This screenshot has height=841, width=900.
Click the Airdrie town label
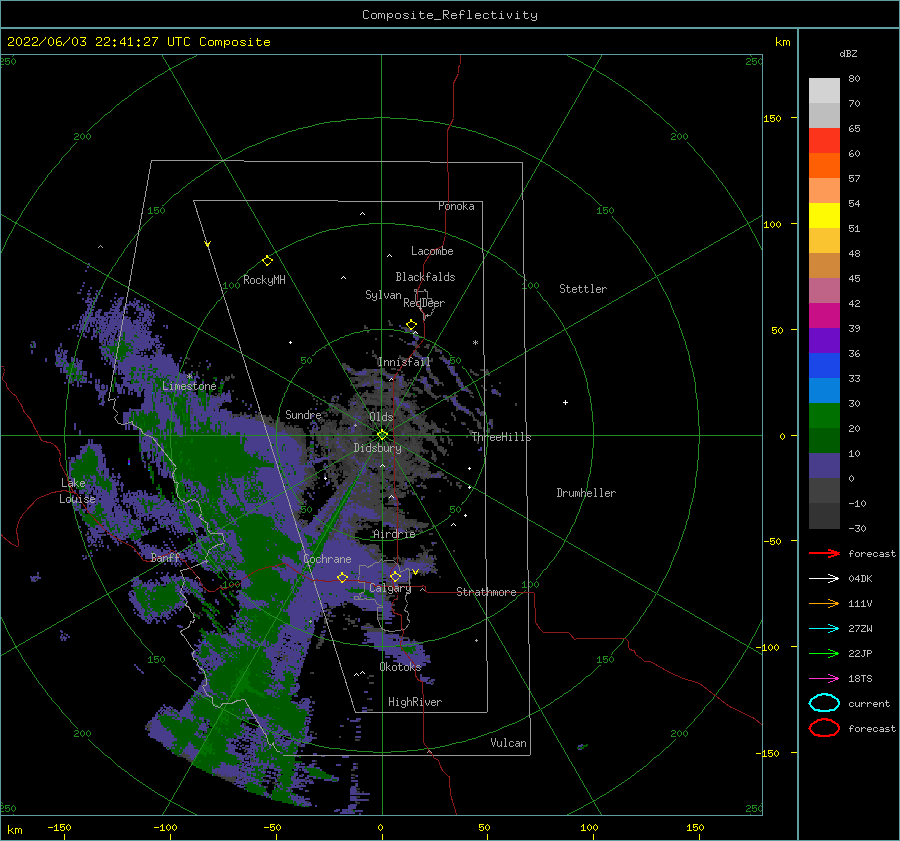tap(394, 534)
